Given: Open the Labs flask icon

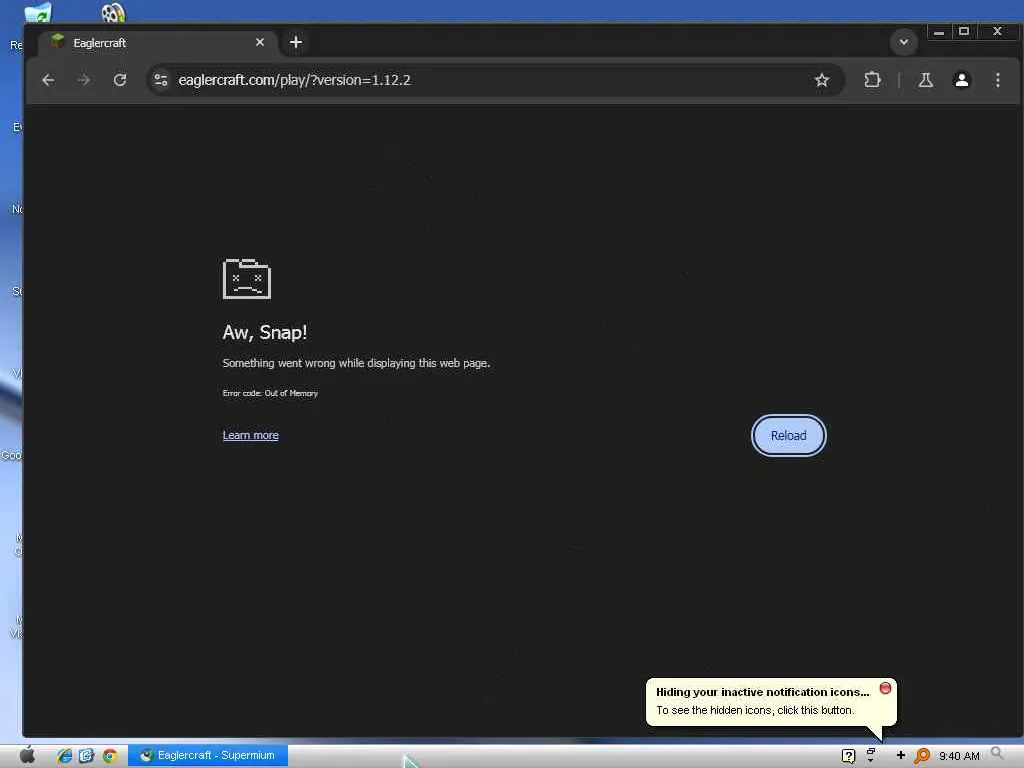Looking at the screenshot, I should click(x=925, y=80).
